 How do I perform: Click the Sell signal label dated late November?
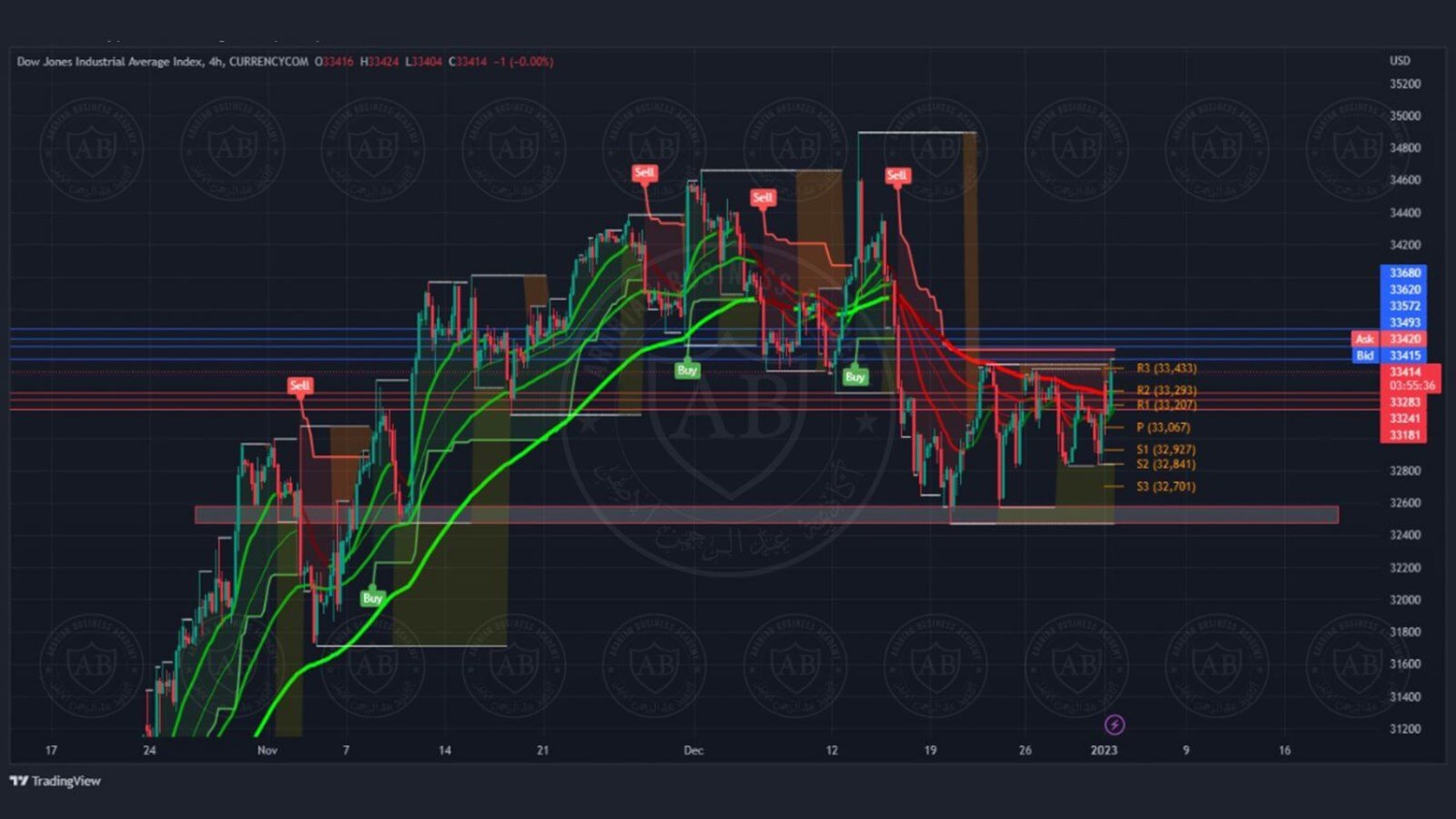tap(645, 173)
